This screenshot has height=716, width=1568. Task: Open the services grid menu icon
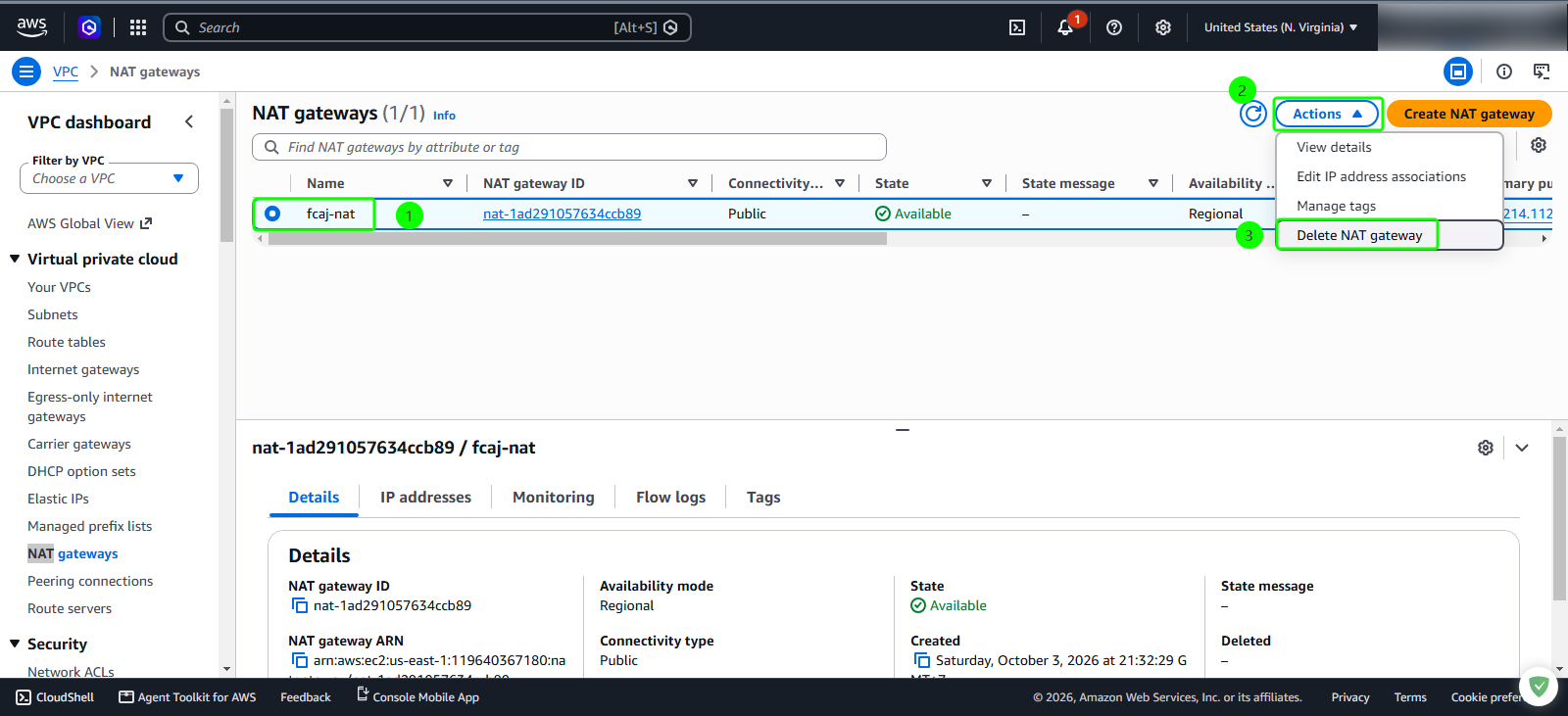(x=138, y=27)
